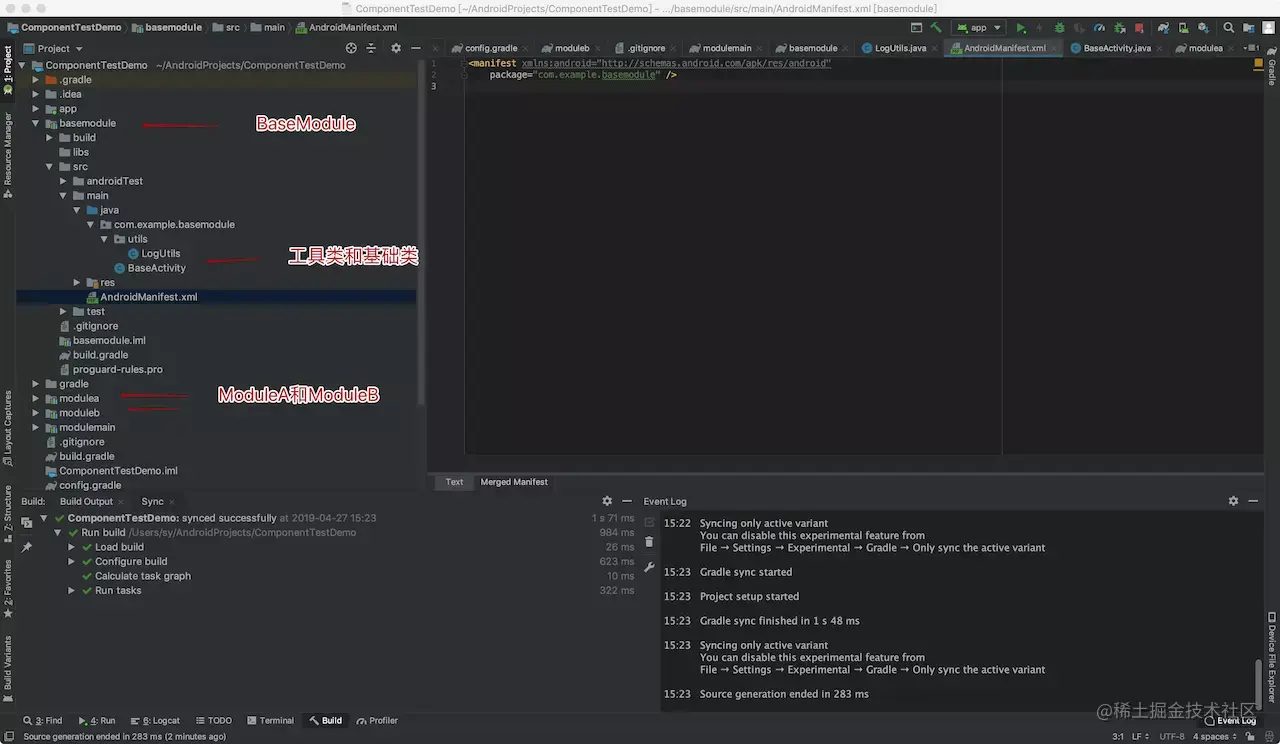Click Scroll from Source target icon
This screenshot has height=744, width=1280.
tap(351, 48)
